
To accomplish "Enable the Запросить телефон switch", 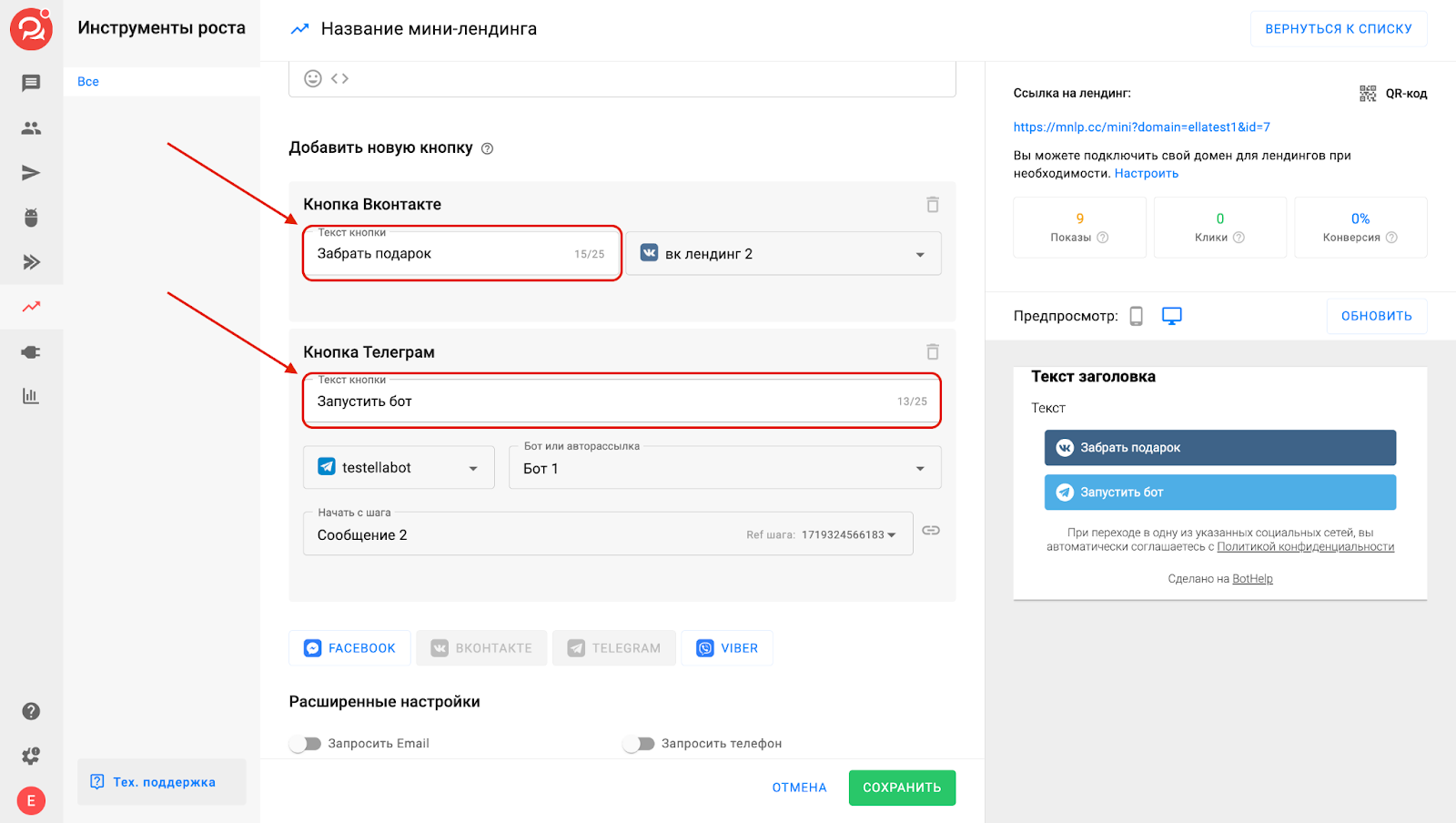I will (639, 744).
